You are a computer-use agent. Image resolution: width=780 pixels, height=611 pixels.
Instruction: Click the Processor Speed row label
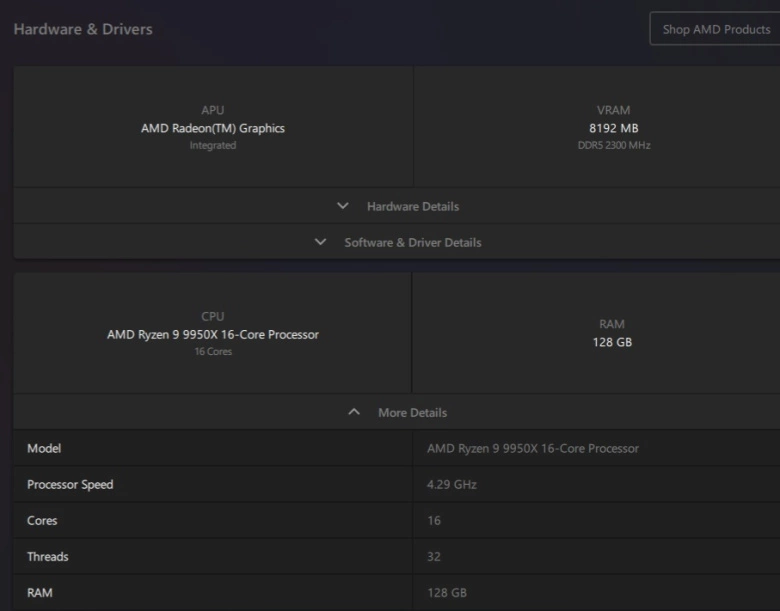pos(70,484)
